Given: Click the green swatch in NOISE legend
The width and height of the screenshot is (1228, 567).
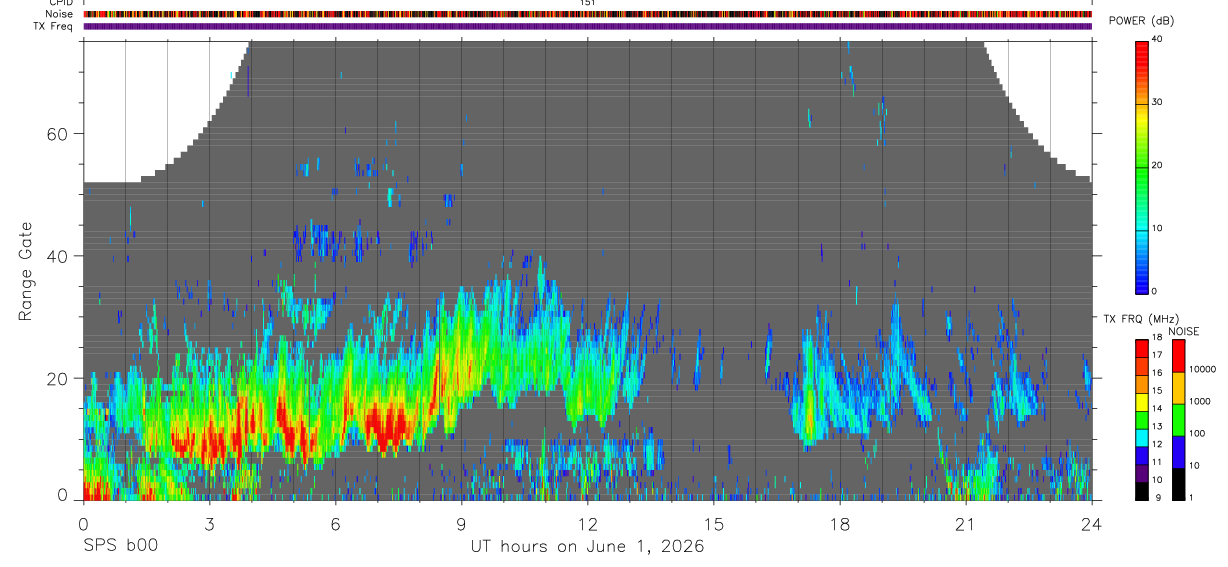Looking at the screenshot, I should tap(1178, 420).
